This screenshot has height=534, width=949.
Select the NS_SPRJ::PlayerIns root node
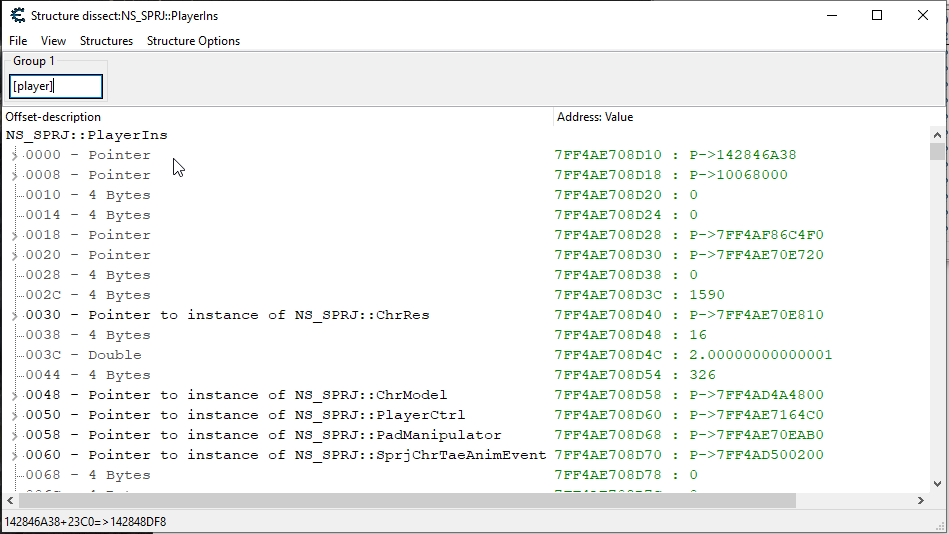point(87,135)
